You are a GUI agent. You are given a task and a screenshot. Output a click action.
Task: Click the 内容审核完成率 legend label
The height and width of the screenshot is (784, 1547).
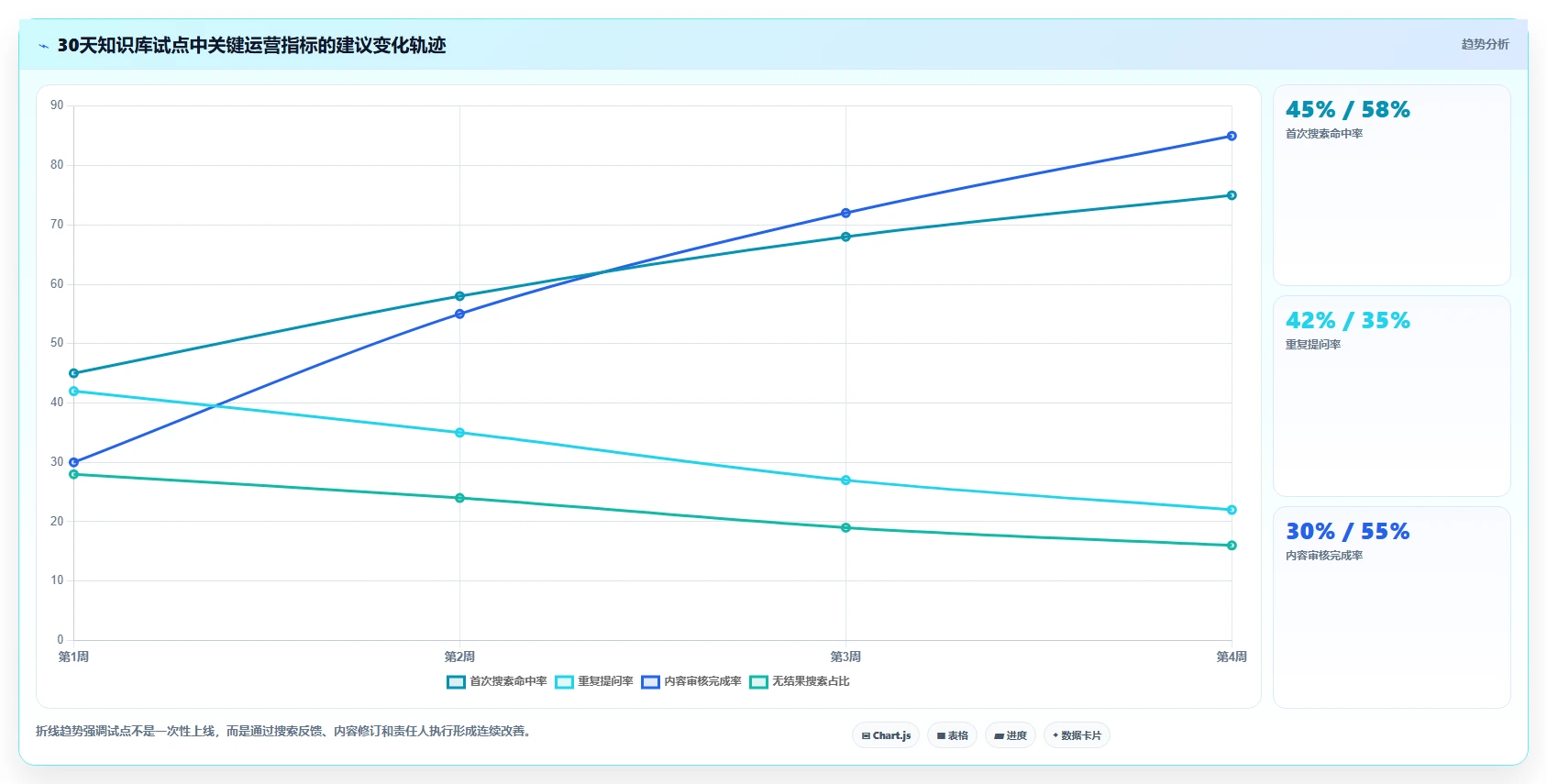[x=702, y=681]
